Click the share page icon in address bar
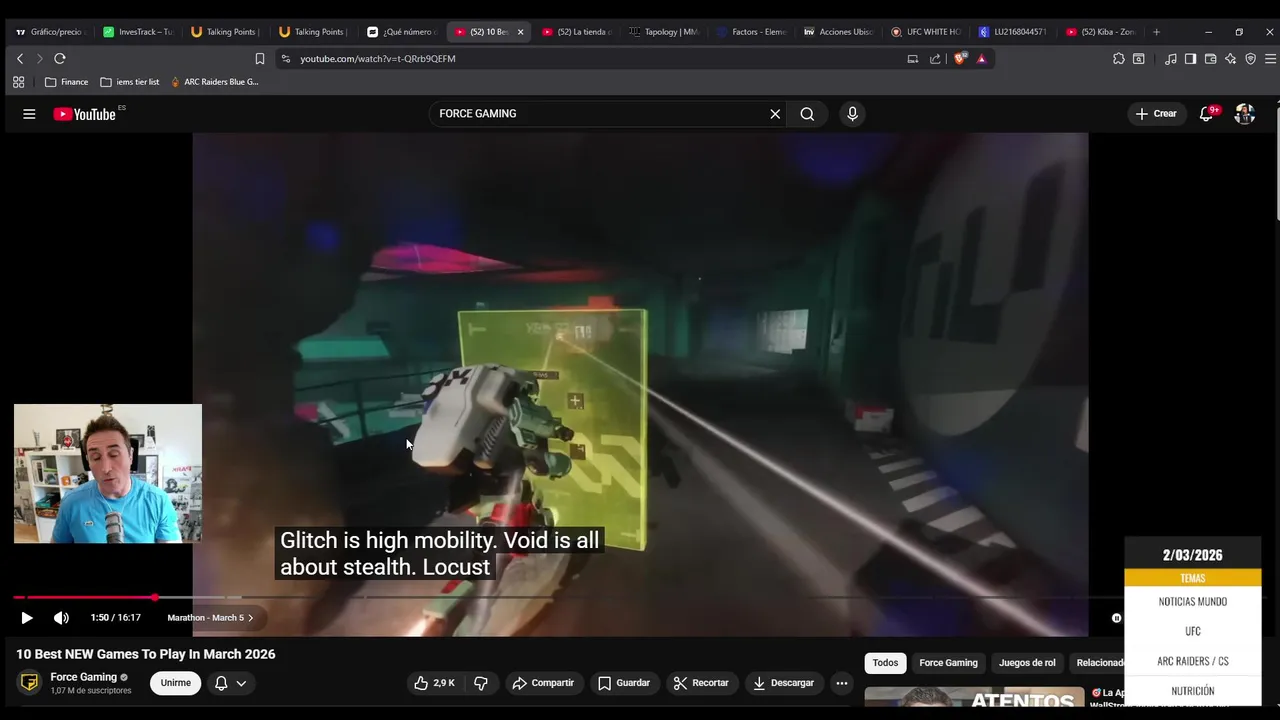Screen dimensions: 1280x720 point(935,59)
